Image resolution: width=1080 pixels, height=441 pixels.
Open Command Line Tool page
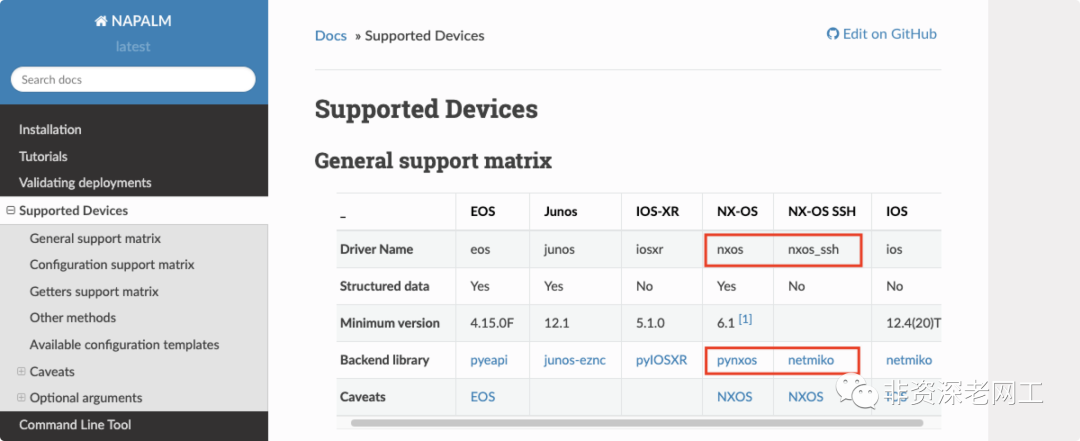coord(75,425)
